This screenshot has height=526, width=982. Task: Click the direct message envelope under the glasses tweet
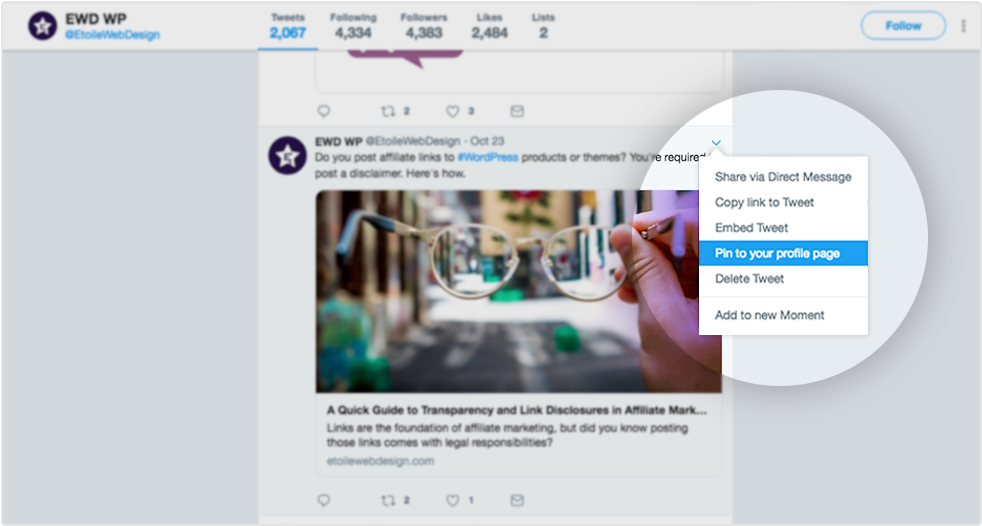tap(517, 499)
